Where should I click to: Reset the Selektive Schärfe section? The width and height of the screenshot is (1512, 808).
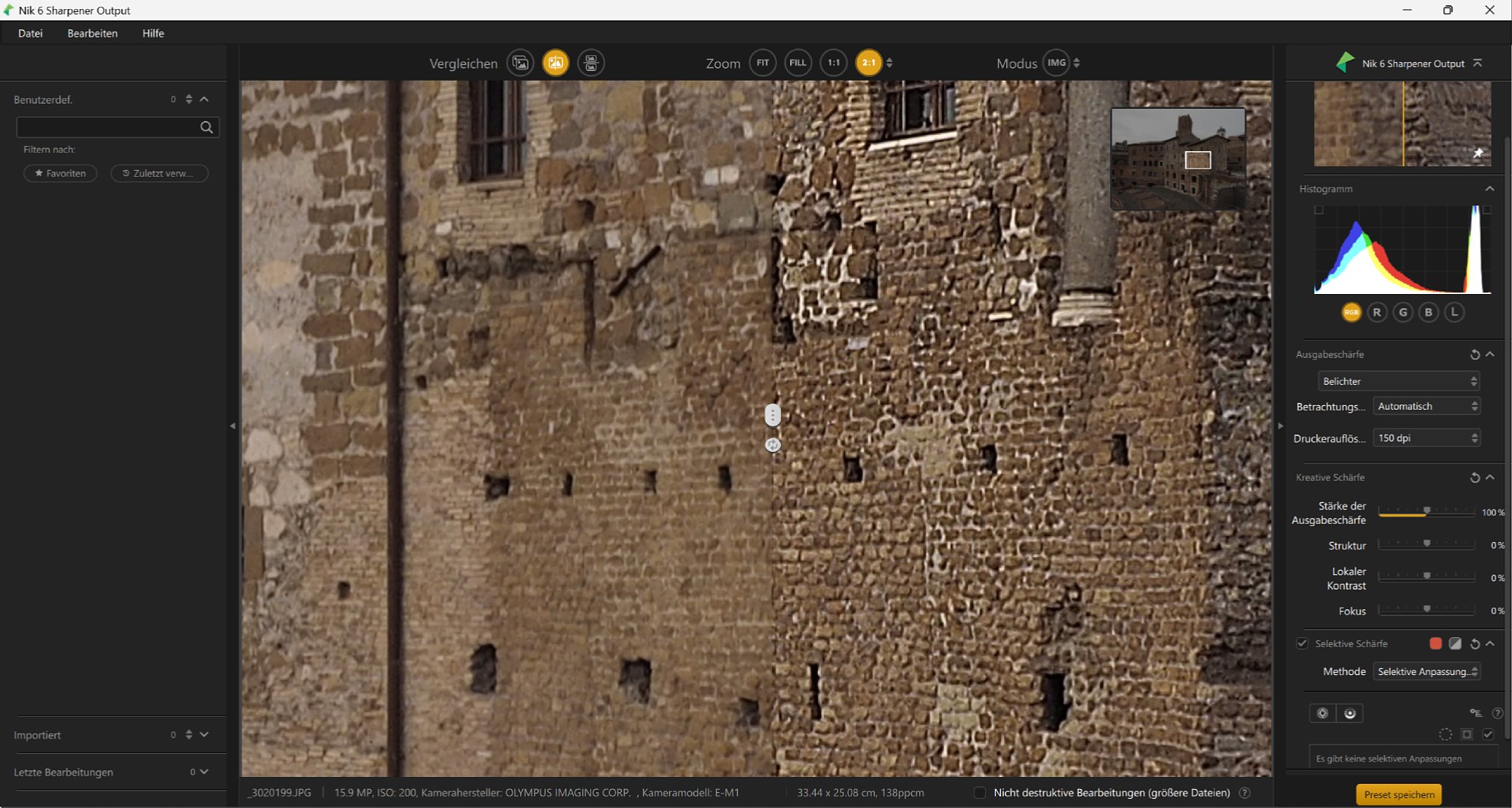point(1474,644)
